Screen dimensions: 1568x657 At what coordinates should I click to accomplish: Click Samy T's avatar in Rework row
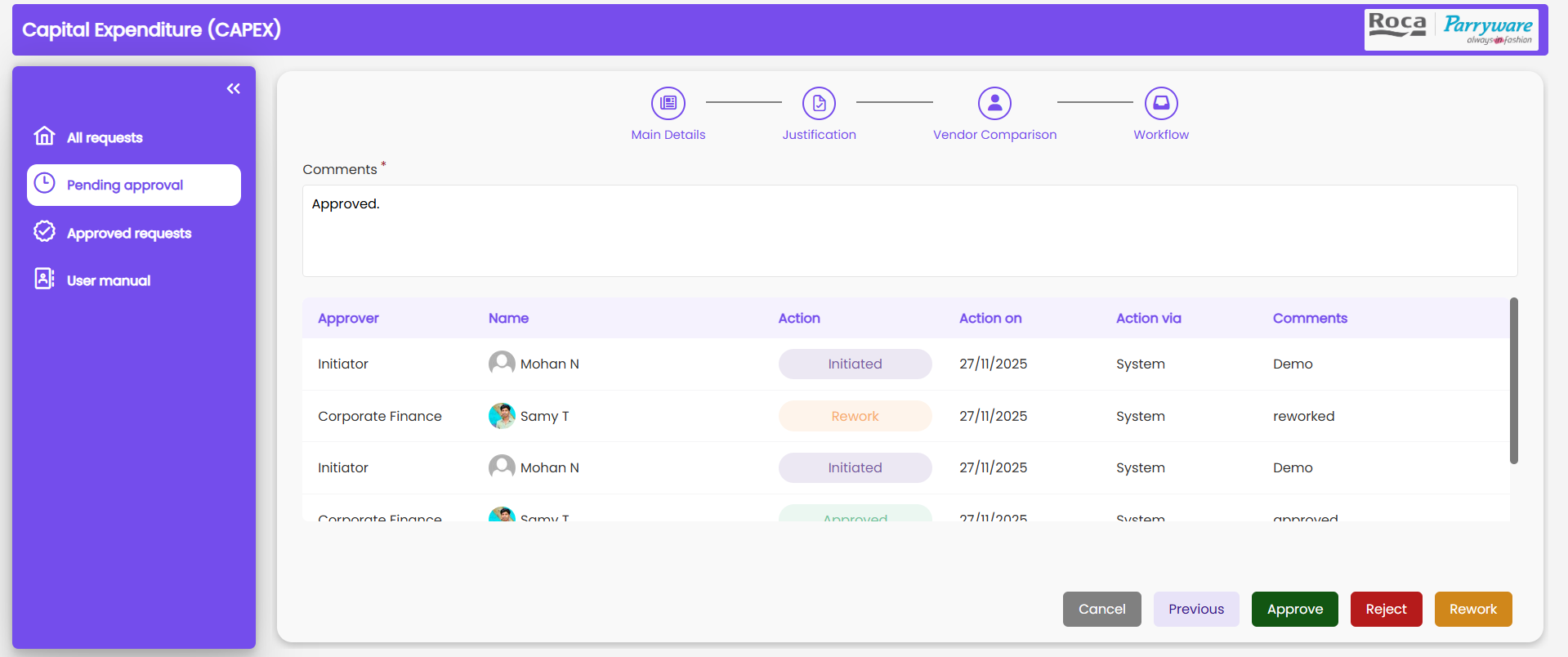pyautogui.click(x=502, y=416)
